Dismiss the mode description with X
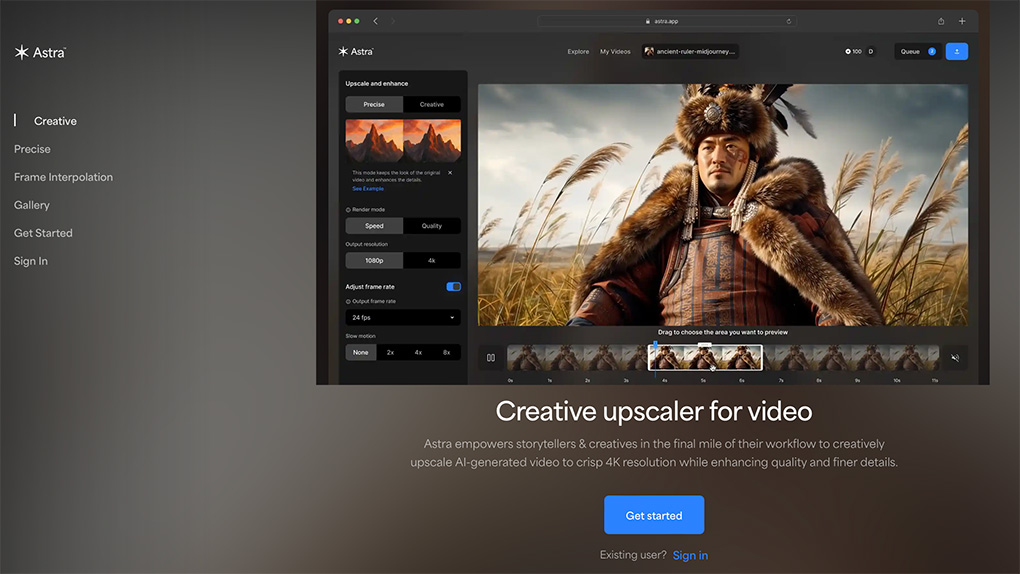Viewport: 1020px width, 574px height. pos(450,172)
